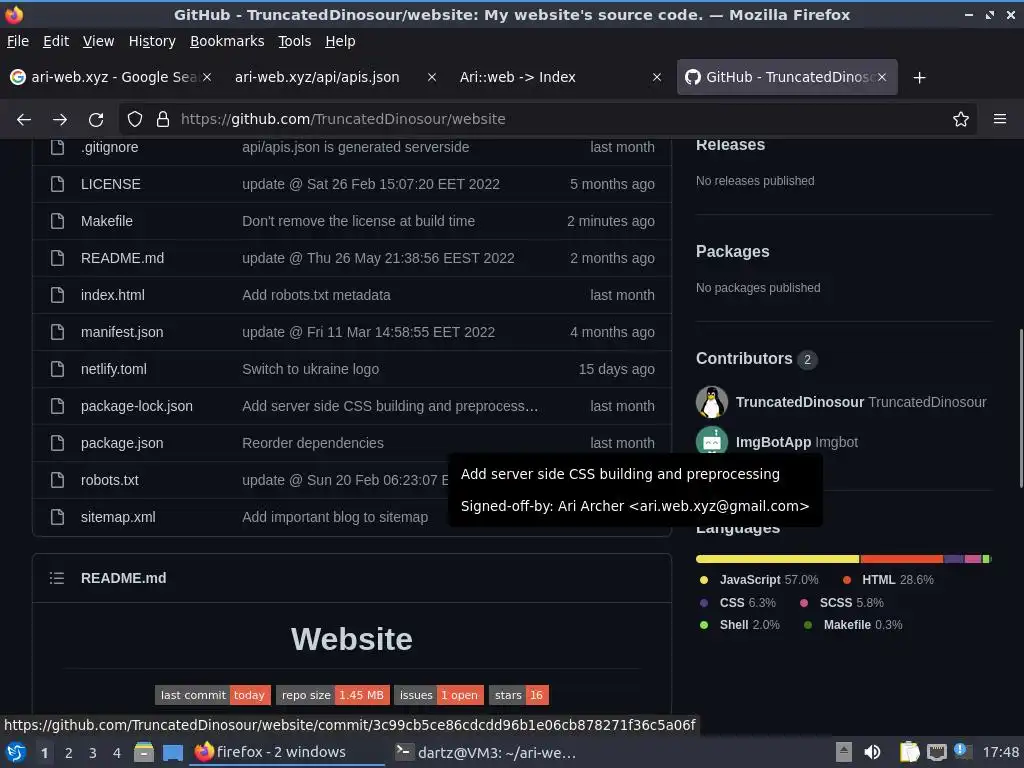Open the Bookmarks menu
1024x768 pixels.
point(227,41)
